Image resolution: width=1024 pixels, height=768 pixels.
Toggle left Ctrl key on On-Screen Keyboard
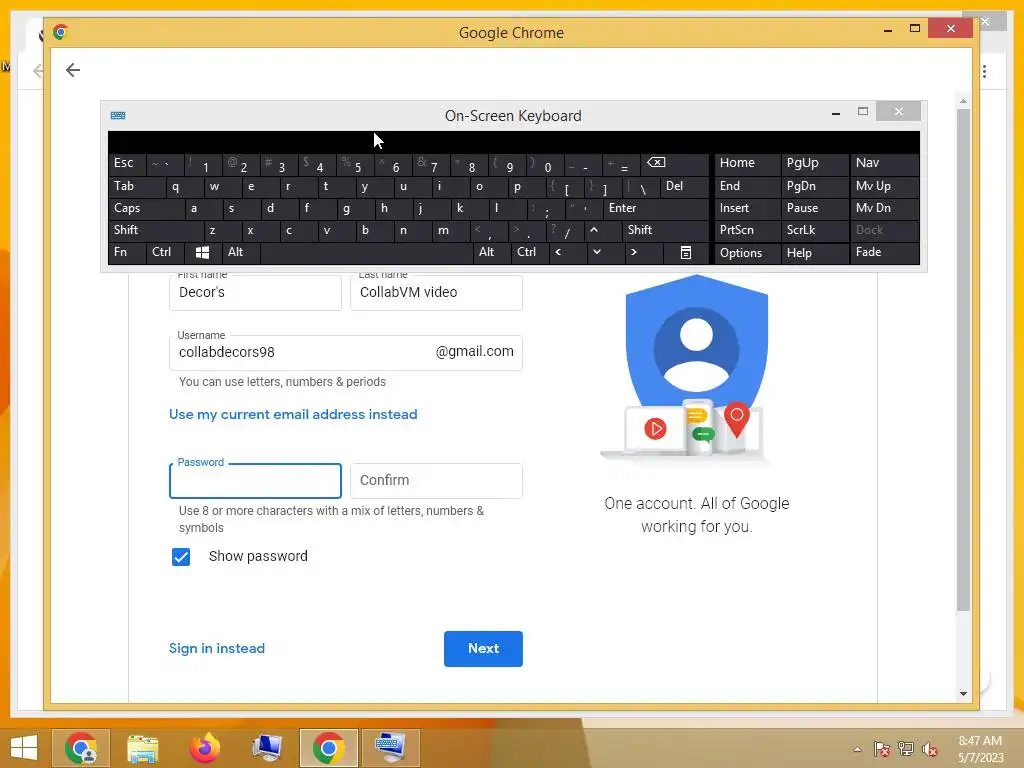(x=165, y=252)
